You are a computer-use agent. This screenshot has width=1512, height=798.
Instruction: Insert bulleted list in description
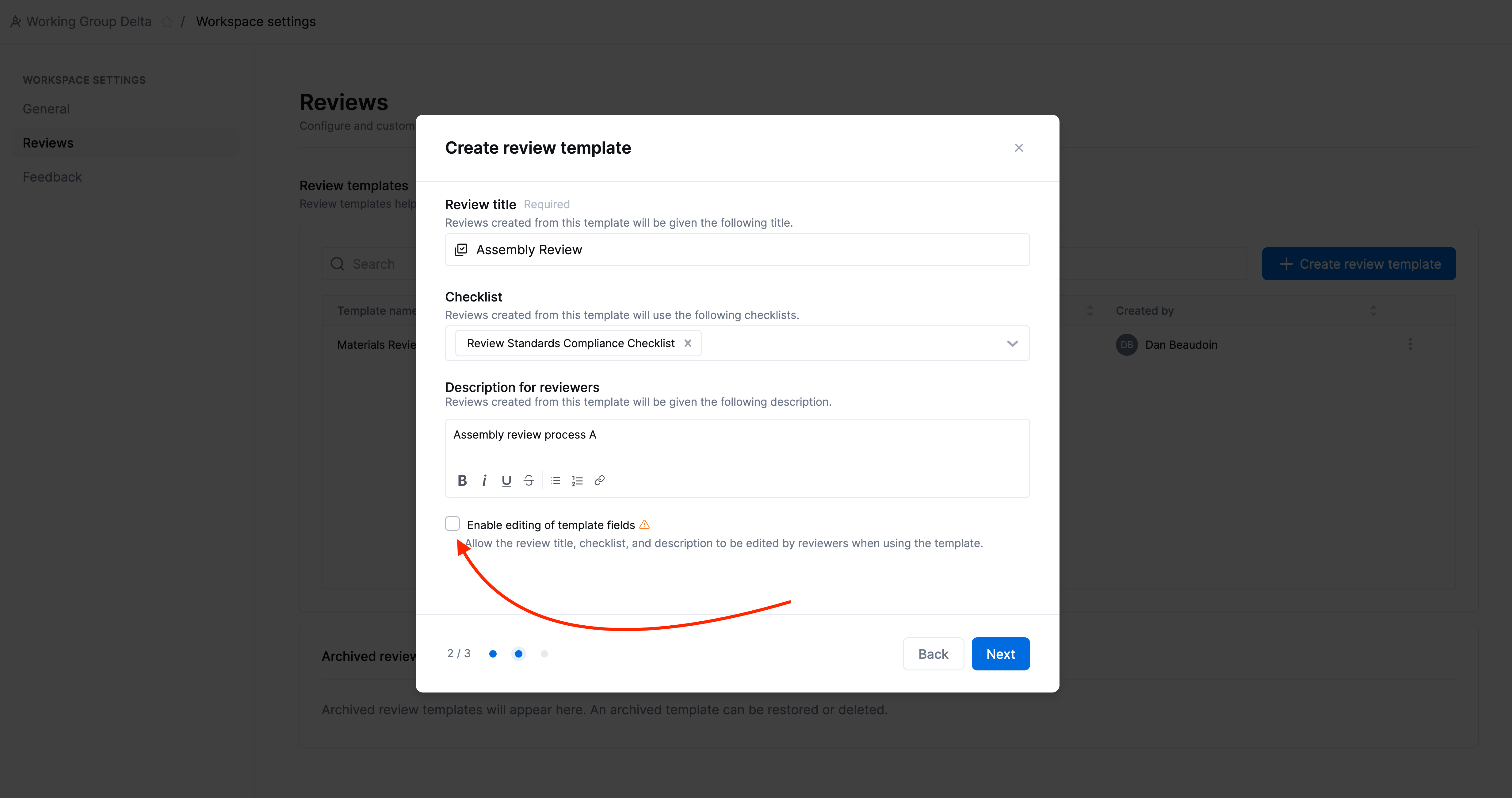click(x=555, y=480)
